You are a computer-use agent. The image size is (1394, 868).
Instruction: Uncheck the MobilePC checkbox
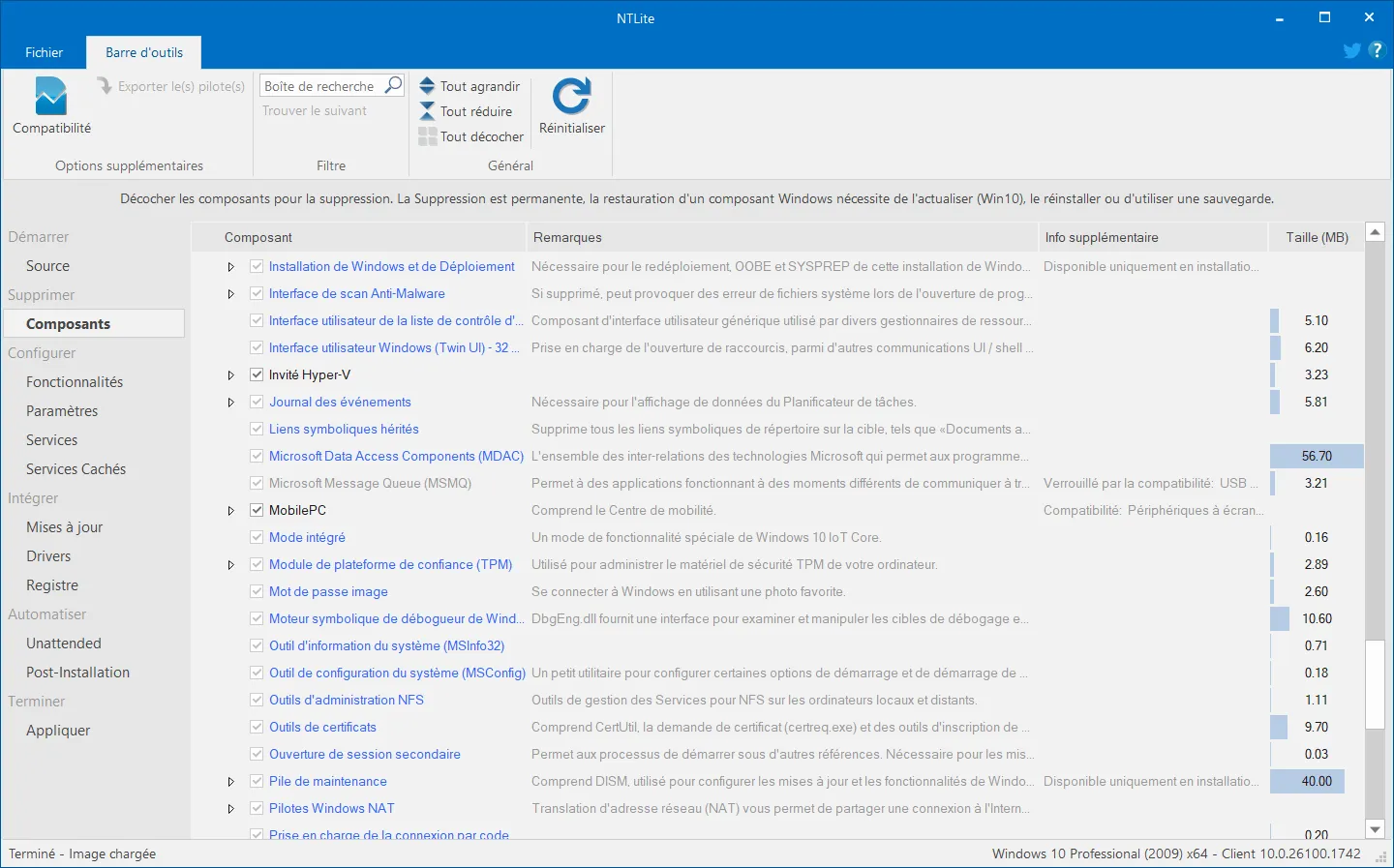point(257,510)
